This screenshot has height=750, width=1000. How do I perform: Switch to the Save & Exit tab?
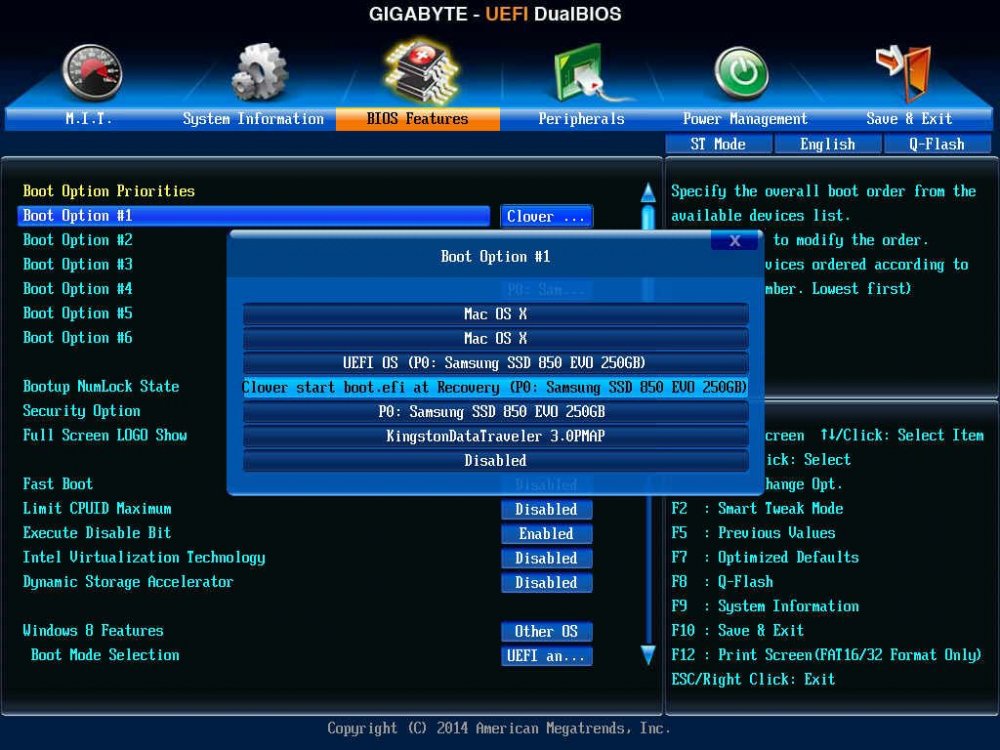point(909,119)
